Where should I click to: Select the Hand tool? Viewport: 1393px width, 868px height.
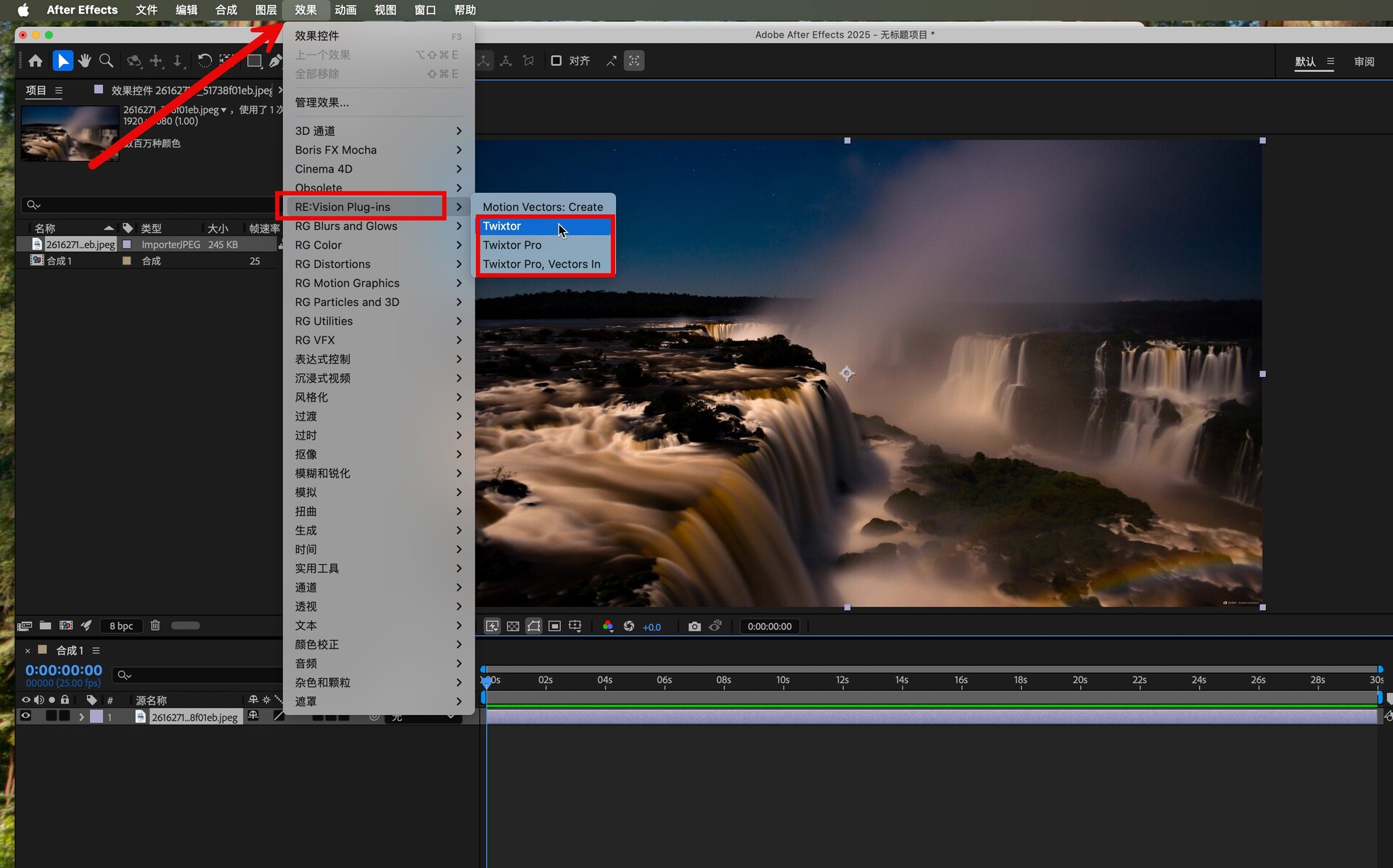coord(85,61)
